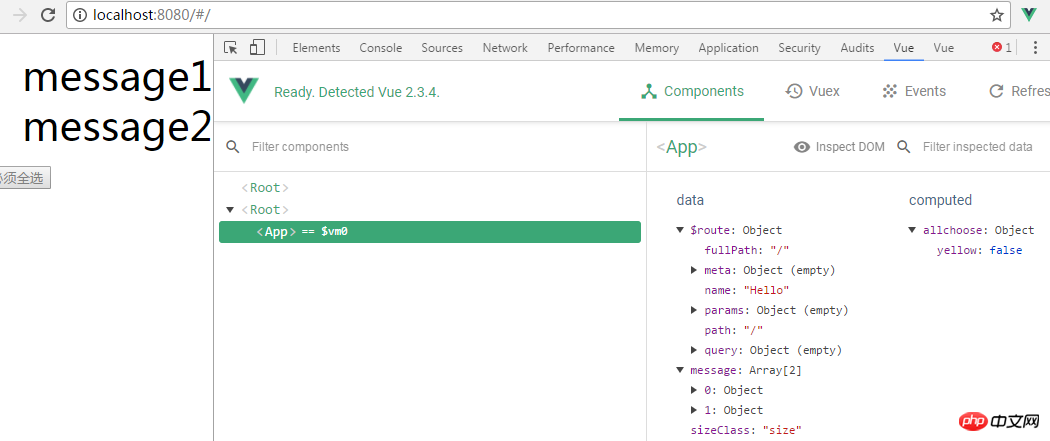1050x441 pixels.
Task: Click the inspect element cursor icon
Action: point(231,47)
